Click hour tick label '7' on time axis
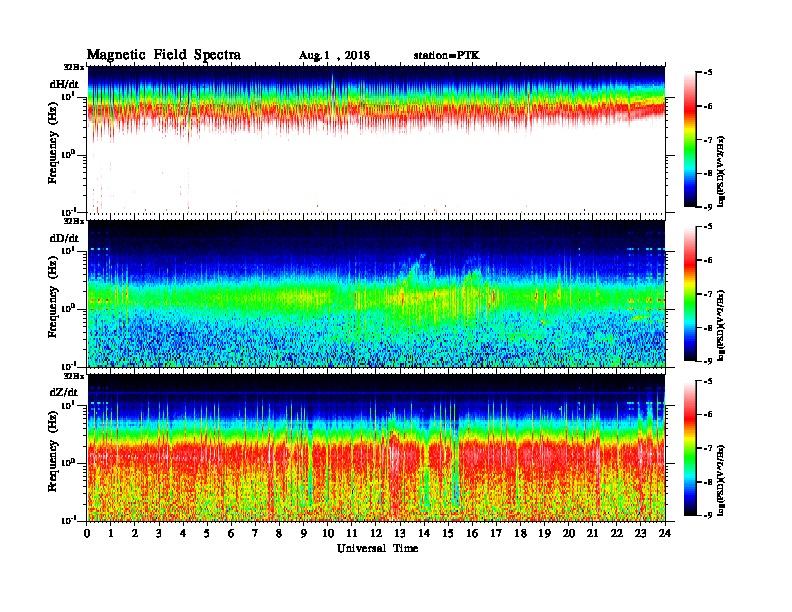This screenshot has height=612, width=792. click(256, 533)
